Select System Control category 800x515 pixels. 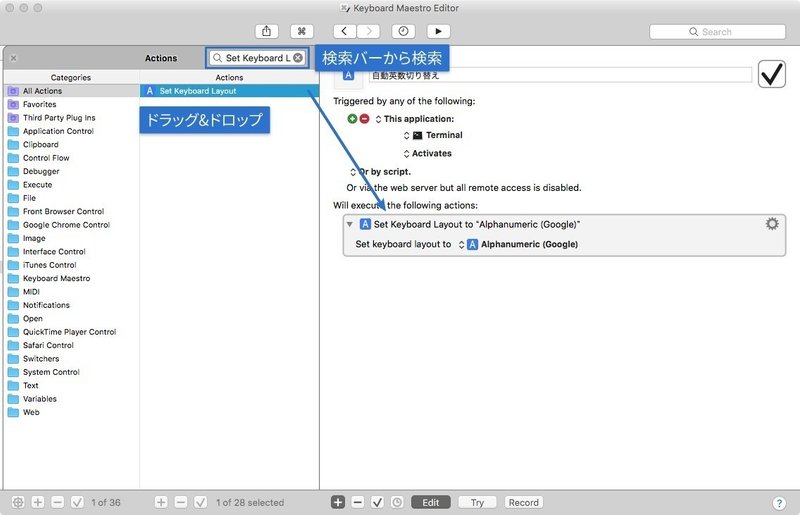click(72, 372)
